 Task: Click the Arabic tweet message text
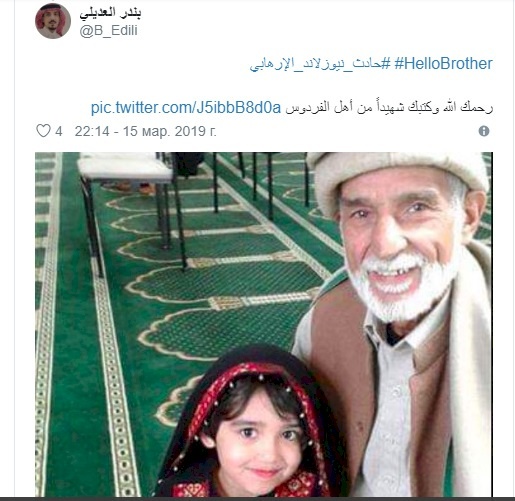click(x=389, y=108)
